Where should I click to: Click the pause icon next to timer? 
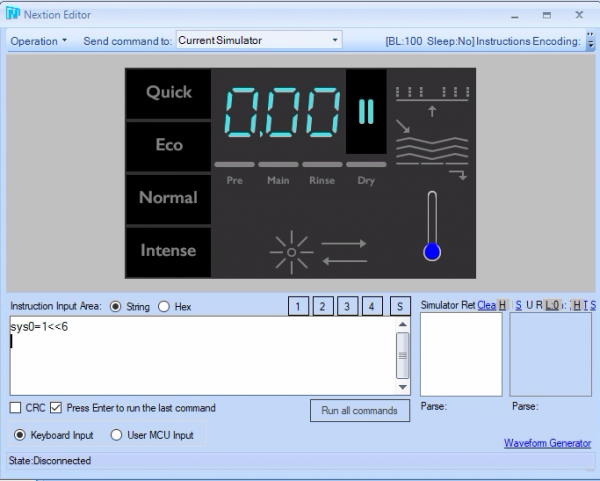click(366, 111)
